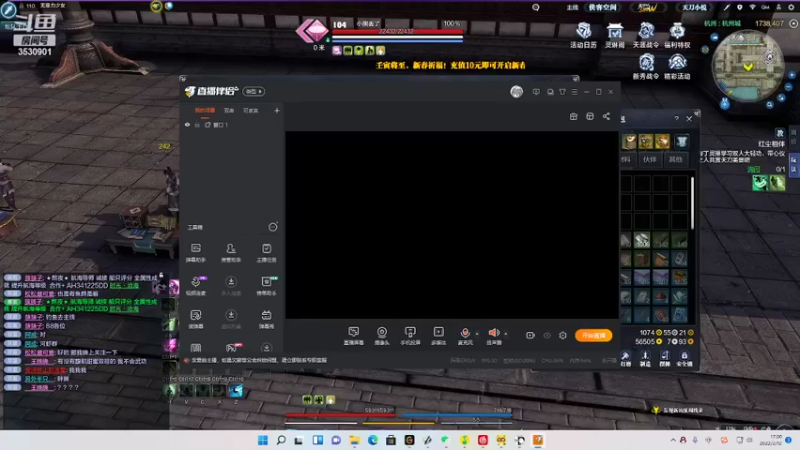This screenshot has width=800, height=450.
Task: Click the 天刀小说 top button
Action: point(694,7)
